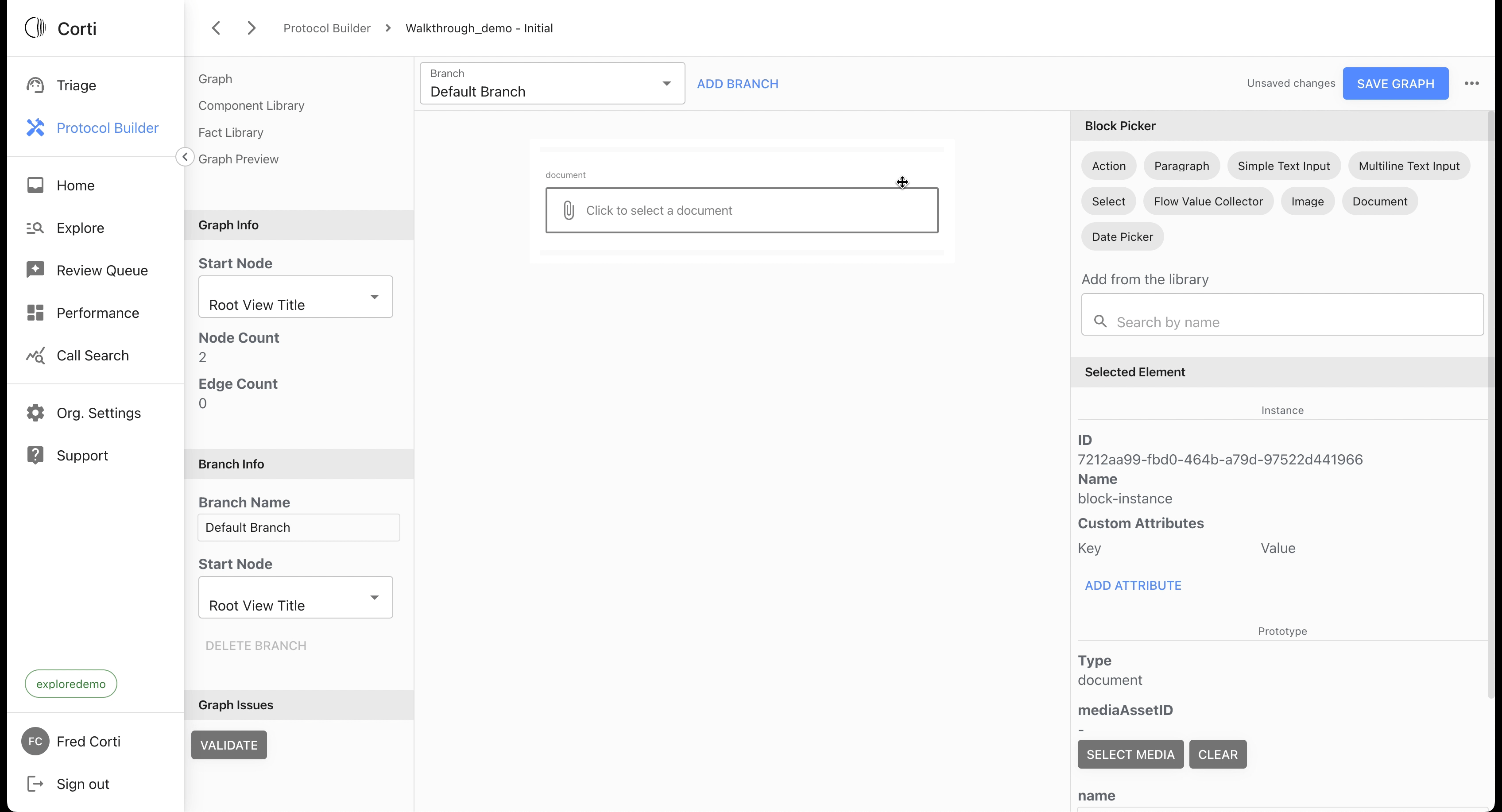Open the three-dot more options menu
Screen dimensions: 1502x812
(x=1471, y=83)
